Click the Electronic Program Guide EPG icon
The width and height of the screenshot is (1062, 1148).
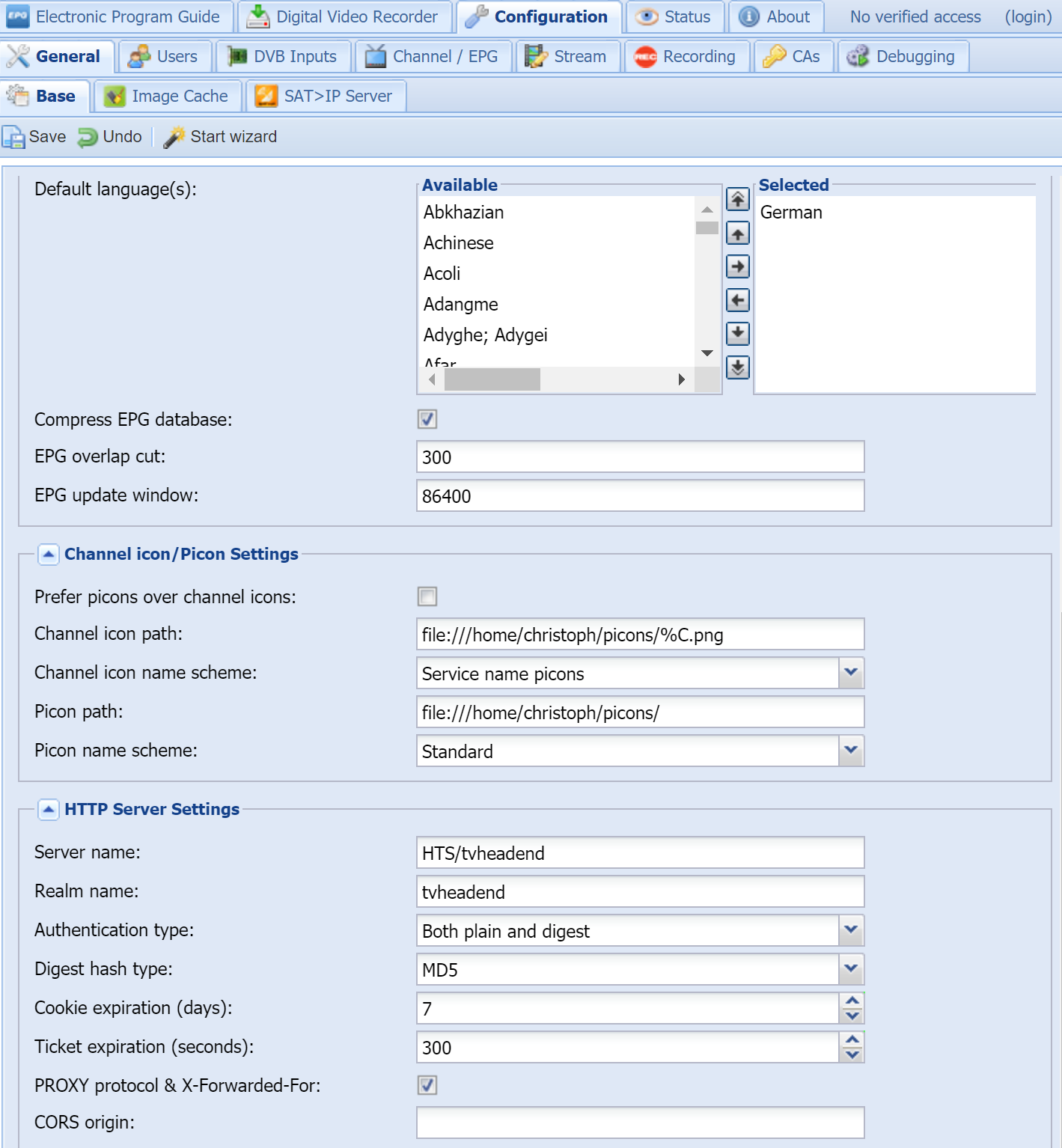[17, 16]
